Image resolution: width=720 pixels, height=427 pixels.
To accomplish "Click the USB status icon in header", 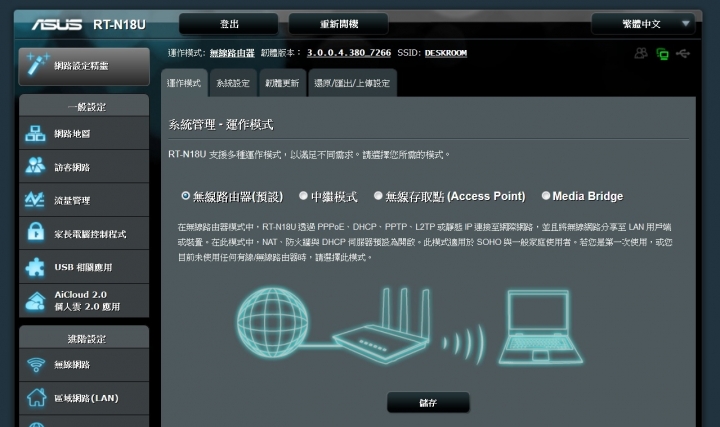I will [x=683, y=54].
